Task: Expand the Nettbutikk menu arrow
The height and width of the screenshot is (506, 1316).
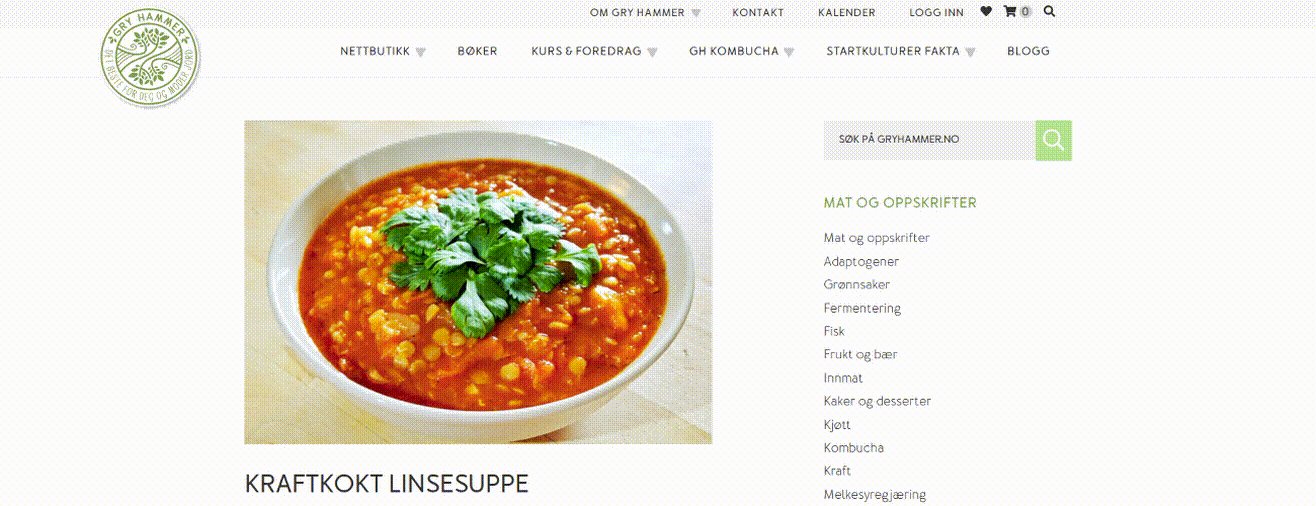Action: pyautogui.click(x=420, y=53)
